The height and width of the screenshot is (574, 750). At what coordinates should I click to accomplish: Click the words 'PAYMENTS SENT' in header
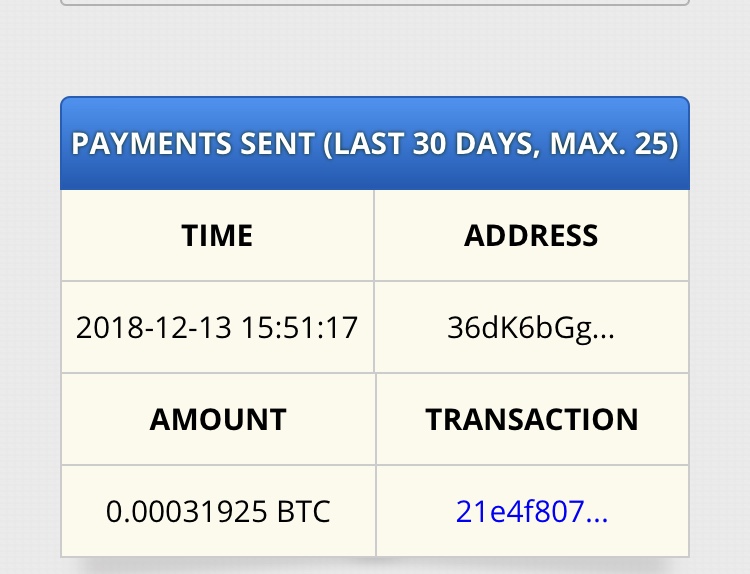(x=193, y=143)
